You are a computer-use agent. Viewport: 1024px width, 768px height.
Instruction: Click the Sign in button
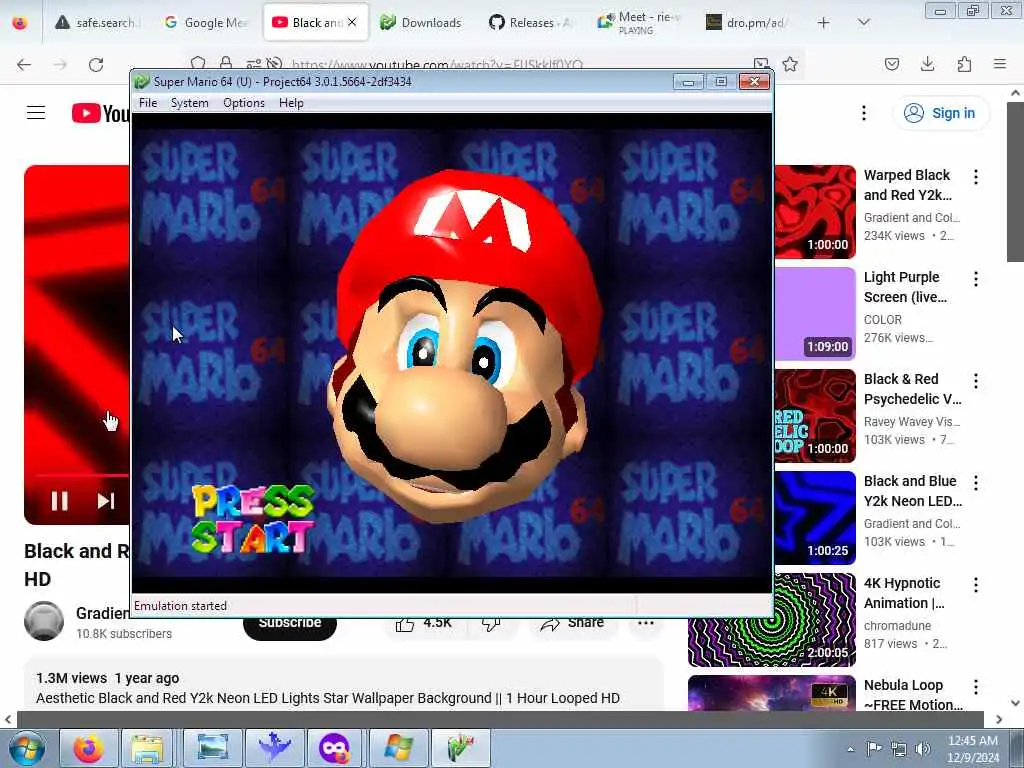coord(940,113)
